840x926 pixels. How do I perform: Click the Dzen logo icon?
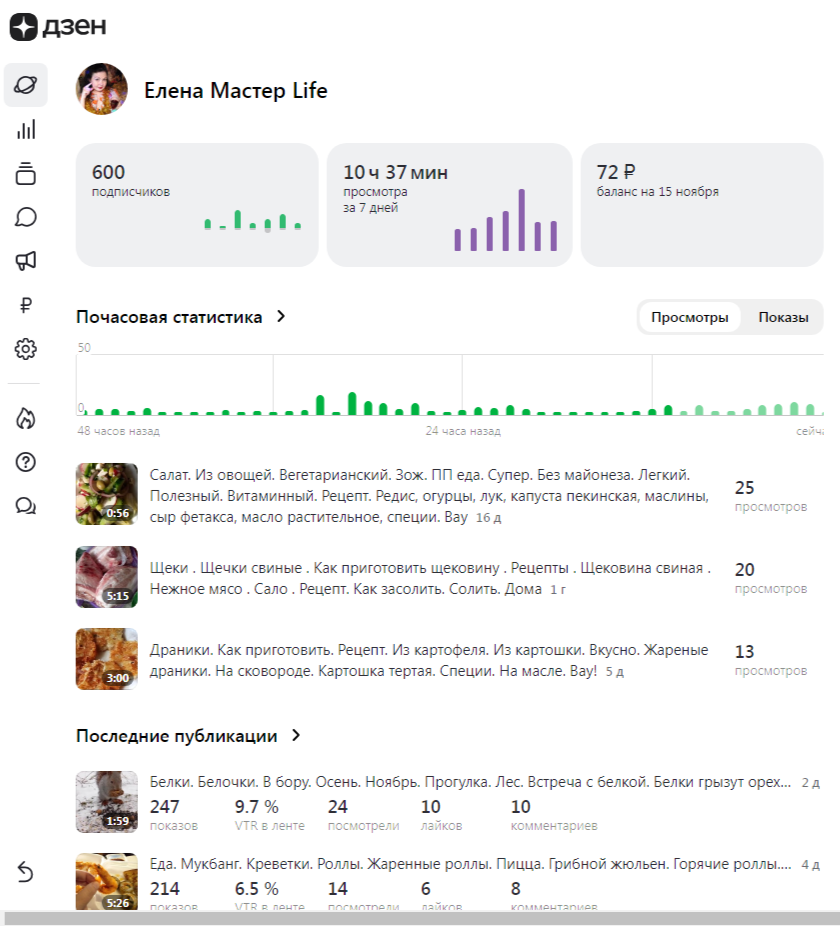tap(24, 27)
